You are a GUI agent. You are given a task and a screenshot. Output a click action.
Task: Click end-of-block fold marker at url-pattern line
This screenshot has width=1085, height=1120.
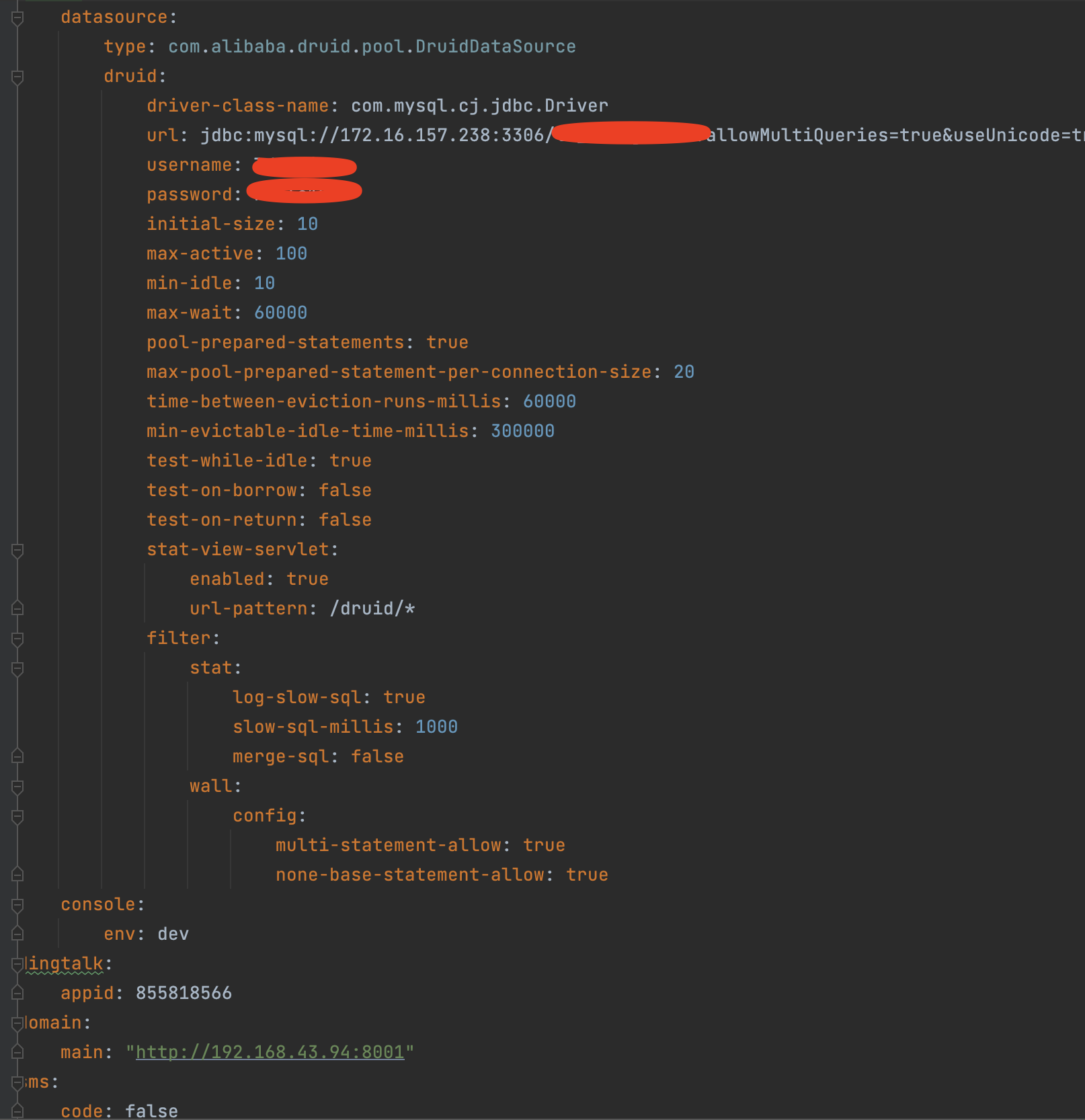pos(17,608)
